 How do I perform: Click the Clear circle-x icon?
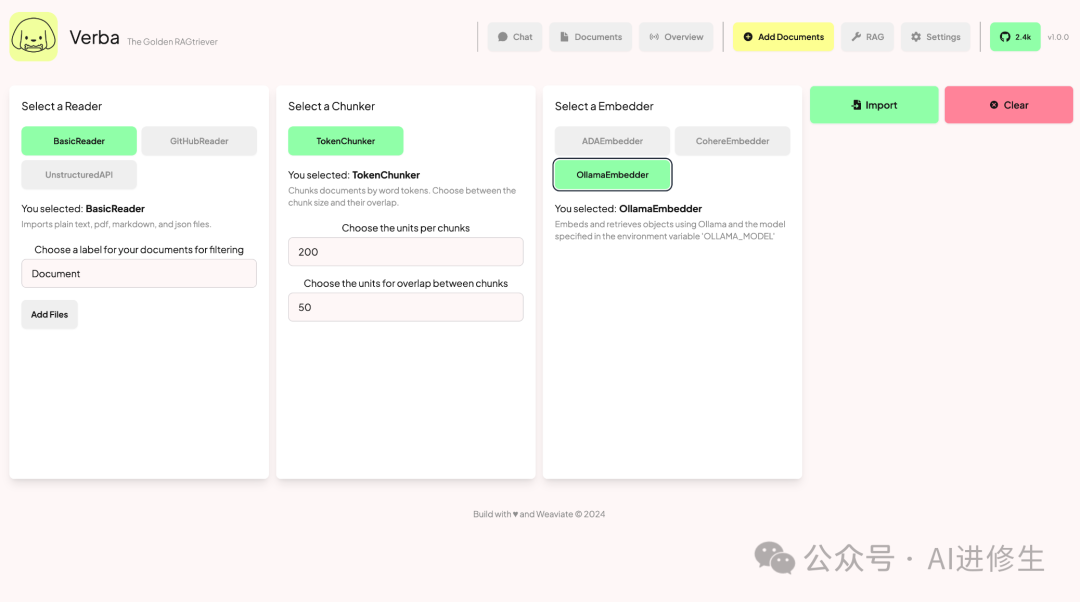[994, 105]
